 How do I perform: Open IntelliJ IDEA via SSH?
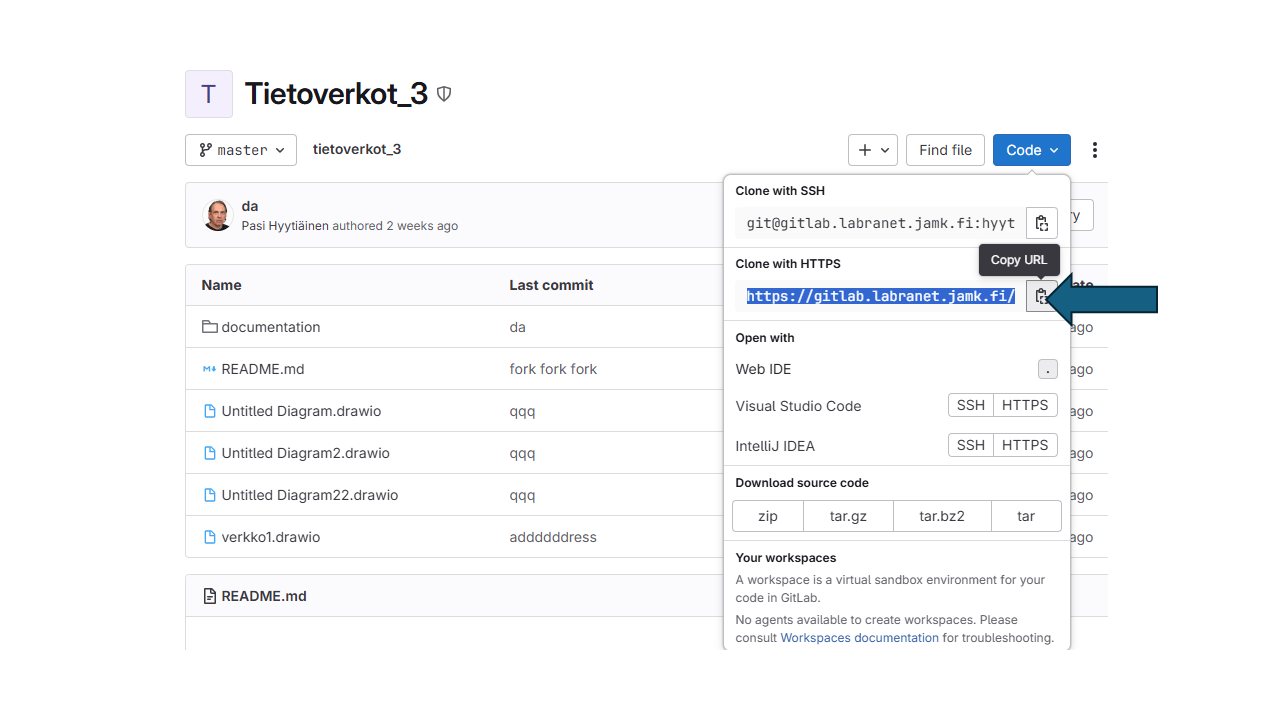coord(970,445)
